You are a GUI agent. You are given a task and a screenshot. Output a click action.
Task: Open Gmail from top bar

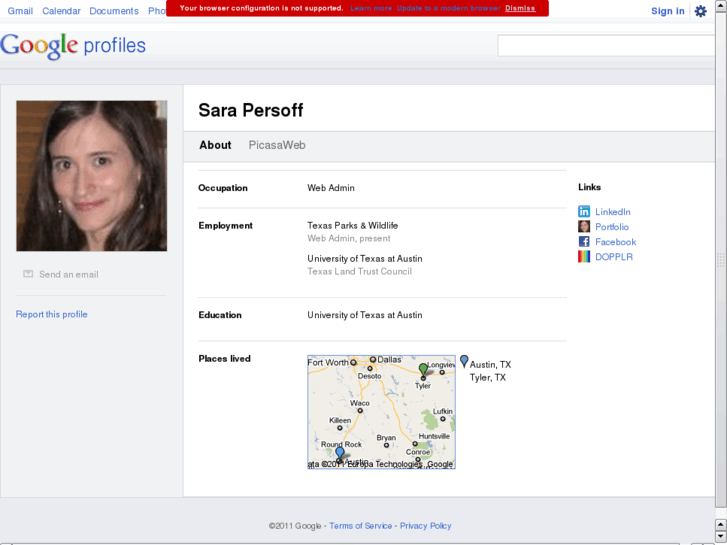pos(20,11)
